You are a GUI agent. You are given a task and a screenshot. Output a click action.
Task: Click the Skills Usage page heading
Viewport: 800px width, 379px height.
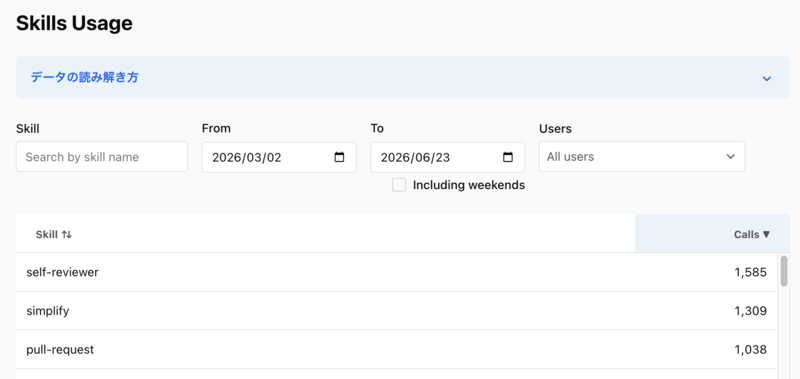coord(74,23)
